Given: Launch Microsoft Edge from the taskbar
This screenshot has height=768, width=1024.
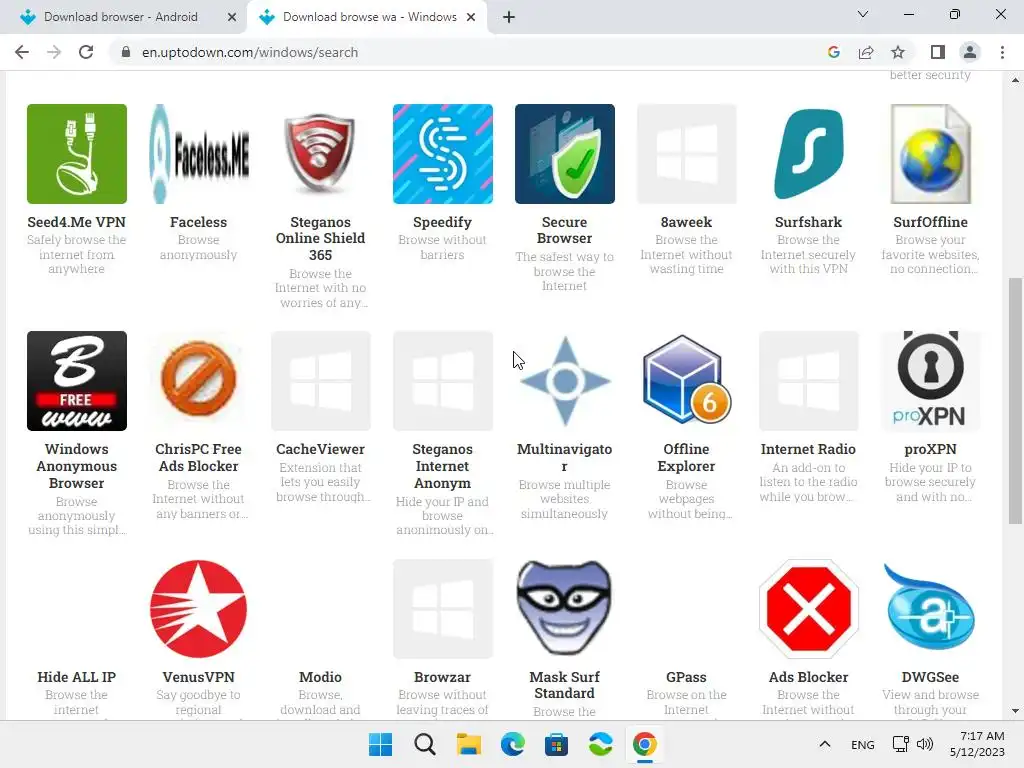Looking at the screenshot, I should pyautogui.click(x=513, y=744).
